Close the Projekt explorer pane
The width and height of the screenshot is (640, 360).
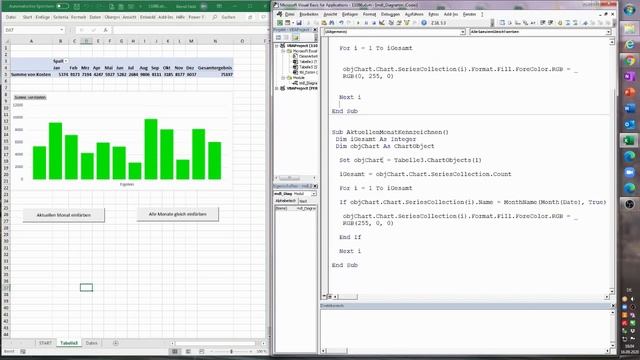tap(315, 30)
